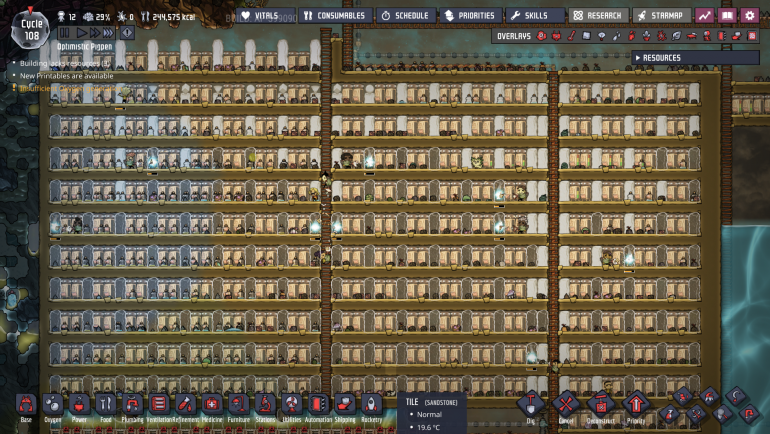The width and height of the screenshot is (770, 434).
Task: Select the Deconstruct tool
Action: (601, 405)
